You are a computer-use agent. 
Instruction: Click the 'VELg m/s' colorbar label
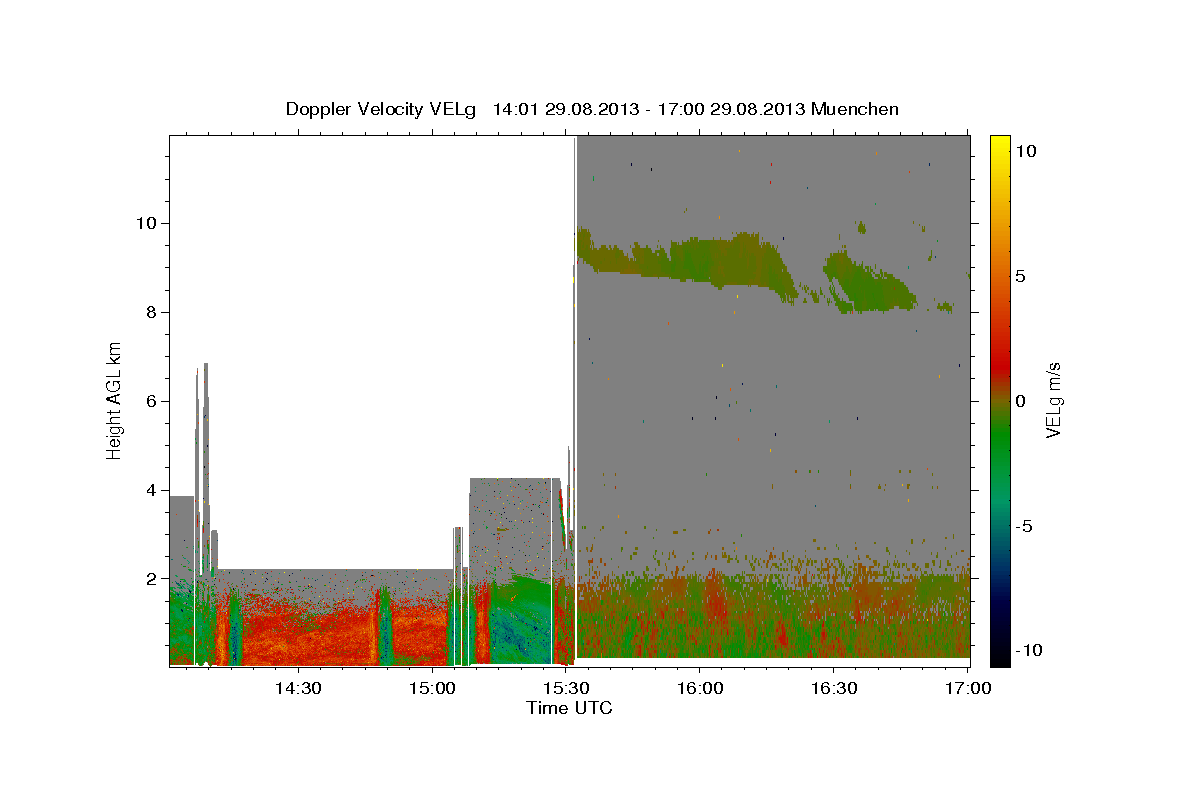(1054, 400)
